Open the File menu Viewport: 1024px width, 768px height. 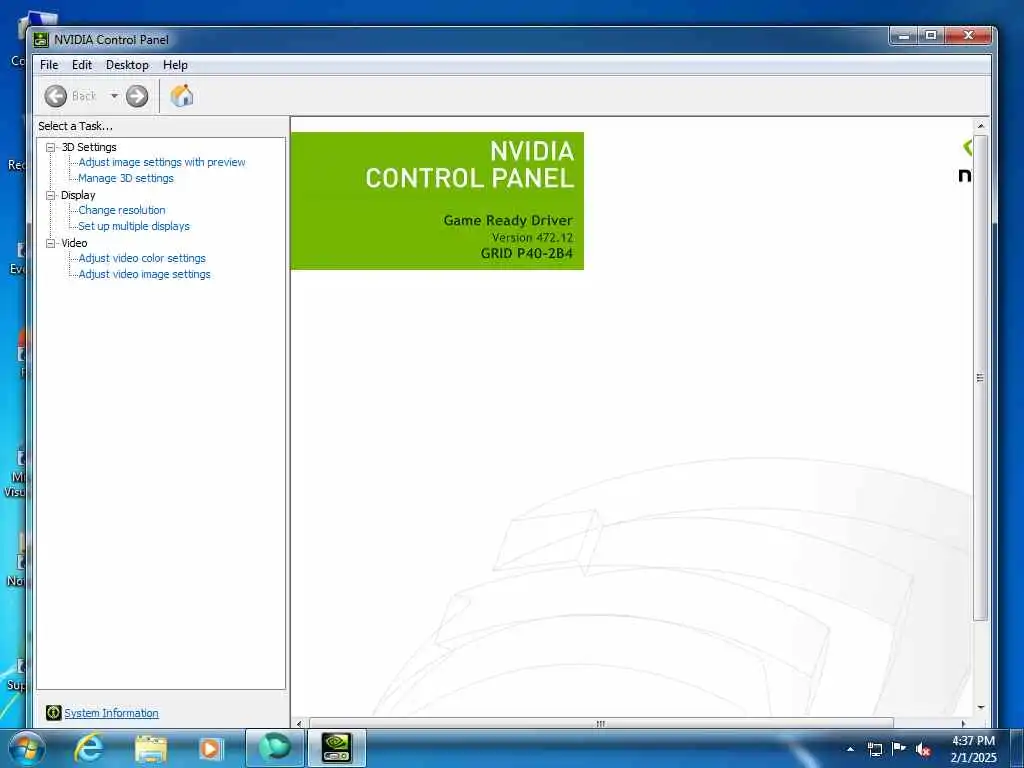pos(49,65)
